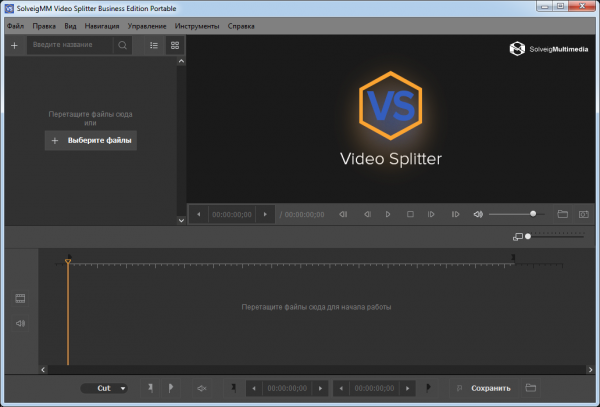Click the audio track speaker icon
Viewport: 600px width, 407px height.
coord(19,323)
